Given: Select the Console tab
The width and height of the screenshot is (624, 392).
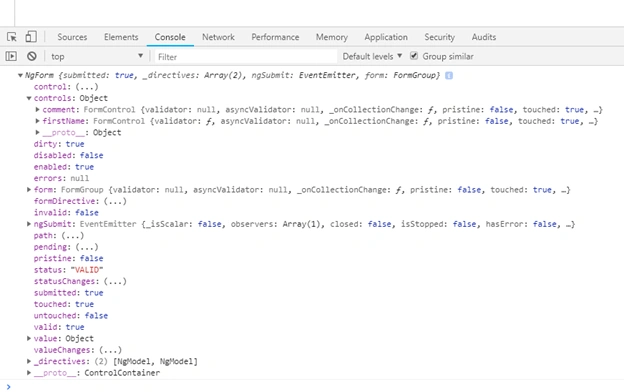Looking at the screenshot, I should pyautogui.click(x=170, y=37).
